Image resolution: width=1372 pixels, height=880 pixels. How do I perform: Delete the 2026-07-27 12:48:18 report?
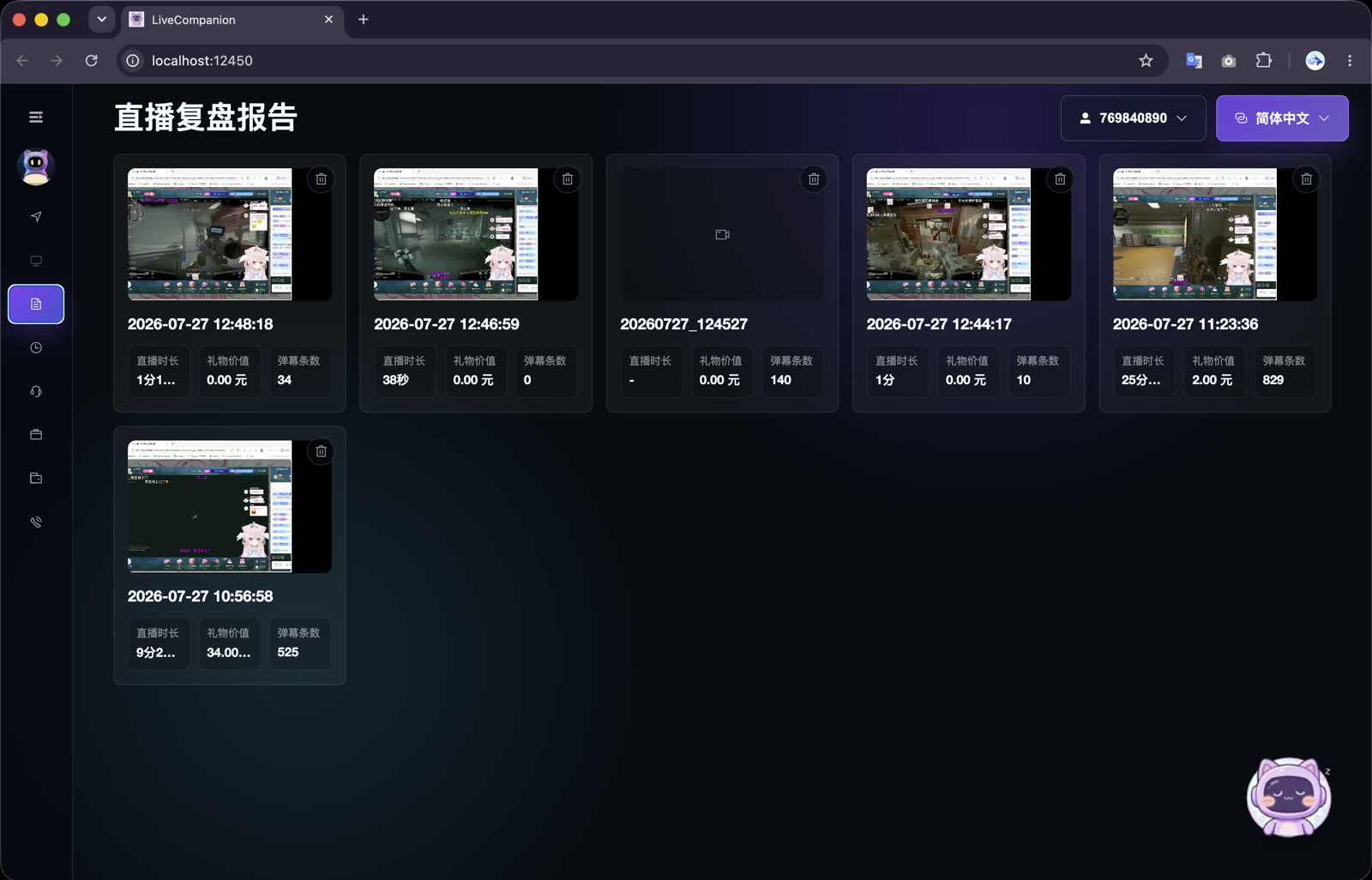[x=321, y=178]
